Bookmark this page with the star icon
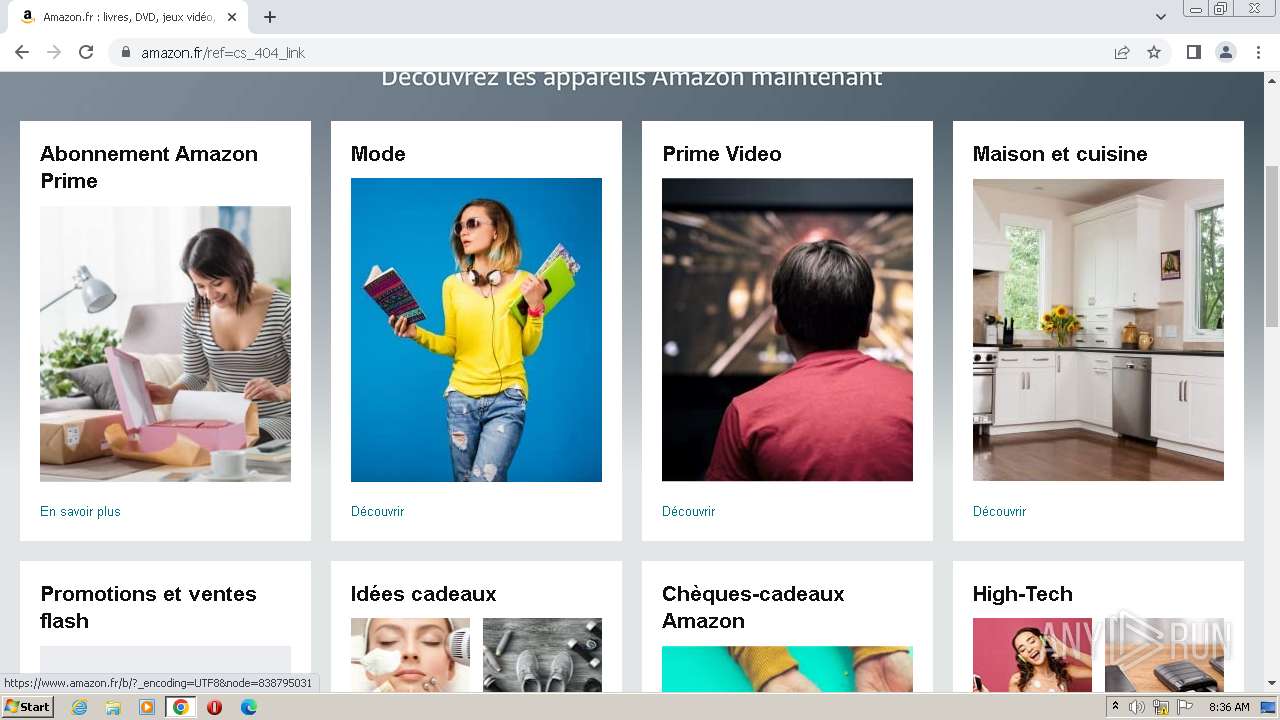The width and height of the screenshot is (1280, 720). point(1154,52)
